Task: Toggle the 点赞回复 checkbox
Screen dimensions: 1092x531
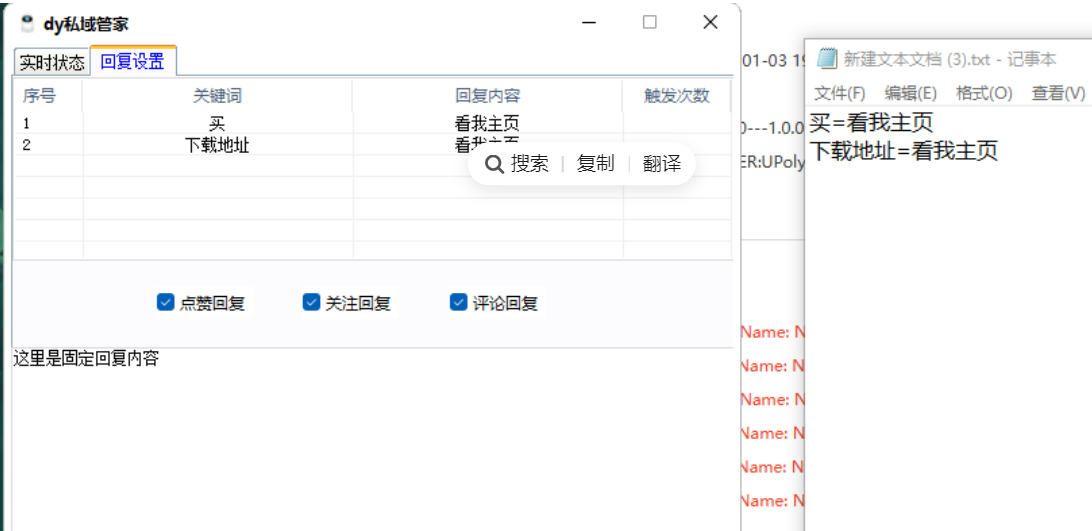Action: pos(166,302)
